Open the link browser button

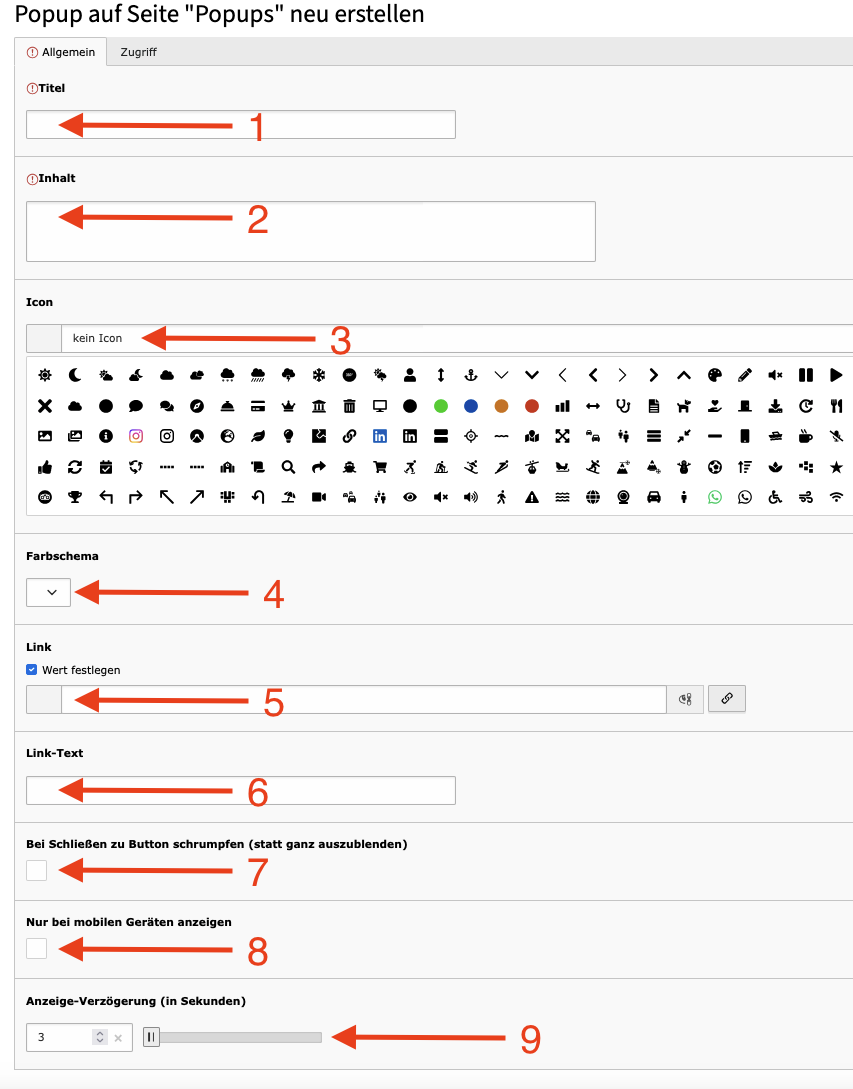coord(727,699)
